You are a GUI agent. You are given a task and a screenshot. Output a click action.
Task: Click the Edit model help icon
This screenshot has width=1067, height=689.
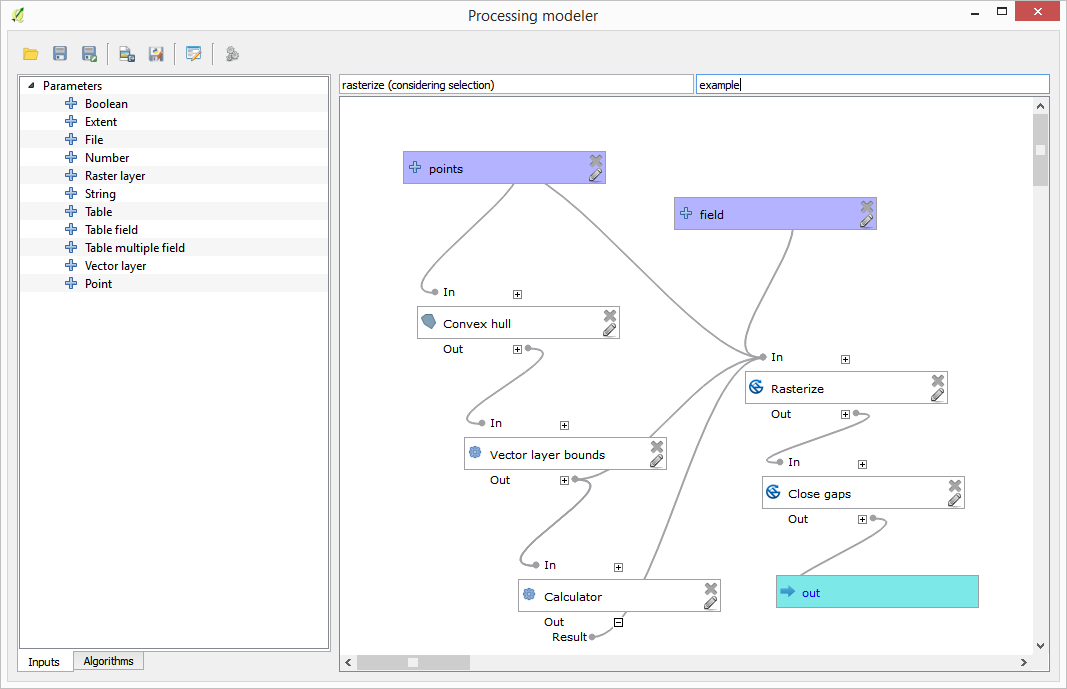193,54
